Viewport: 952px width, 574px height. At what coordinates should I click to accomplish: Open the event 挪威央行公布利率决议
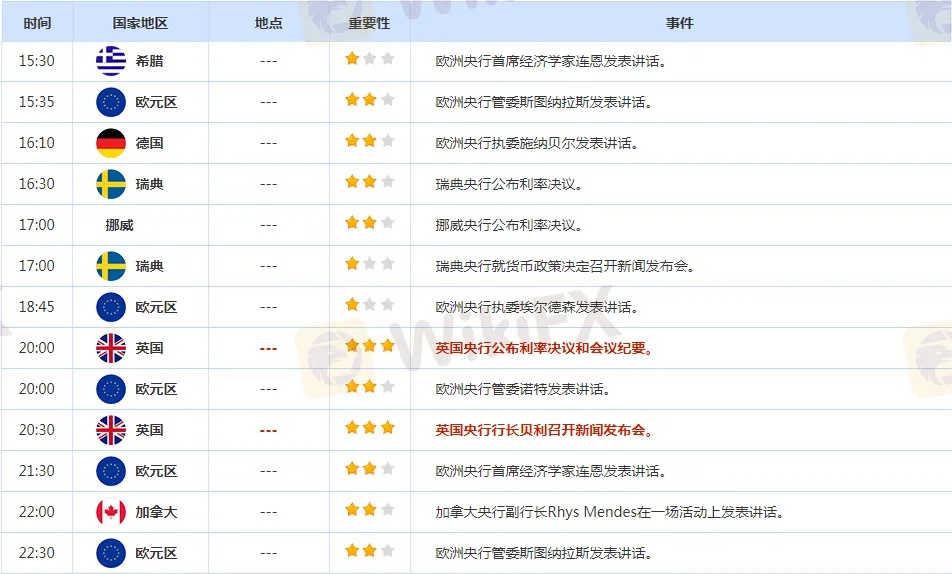pos(509,225)
